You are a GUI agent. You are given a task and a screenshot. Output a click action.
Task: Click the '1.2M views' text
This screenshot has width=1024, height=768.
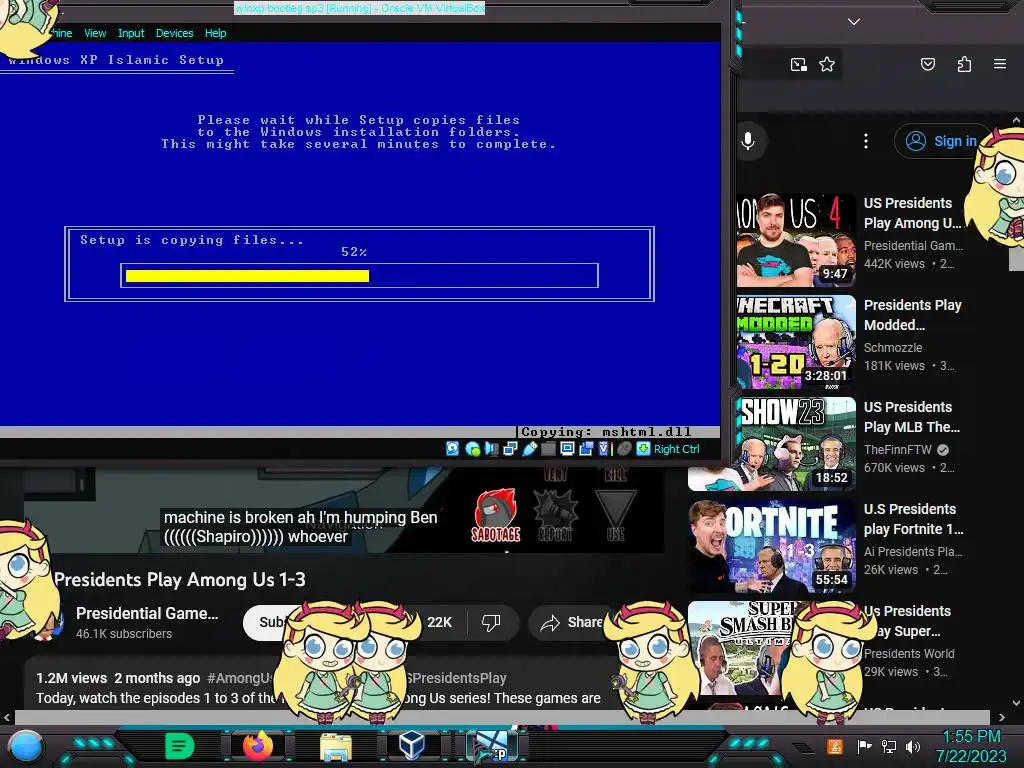pos(71,678)
